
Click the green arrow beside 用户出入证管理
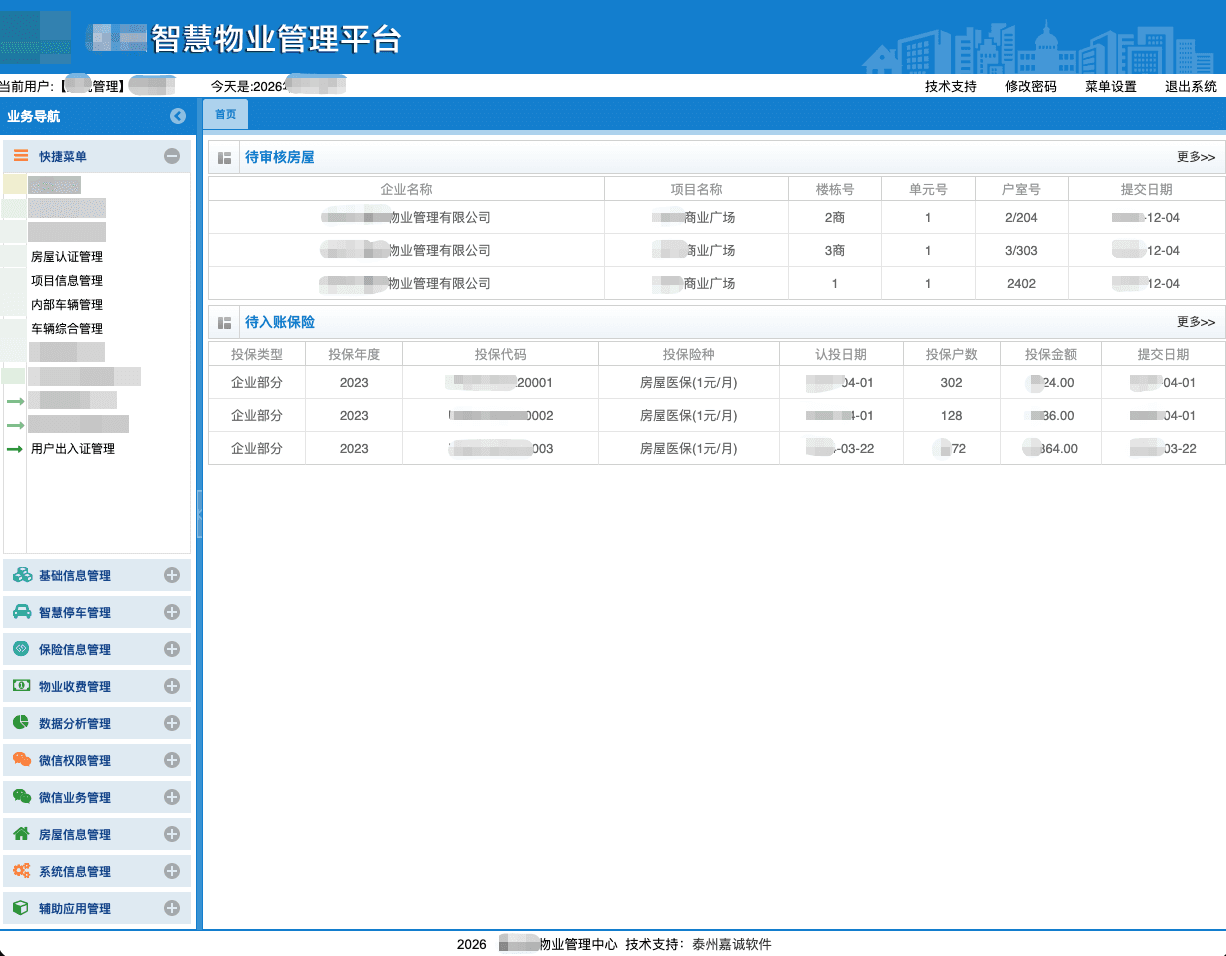click(15, 449)
